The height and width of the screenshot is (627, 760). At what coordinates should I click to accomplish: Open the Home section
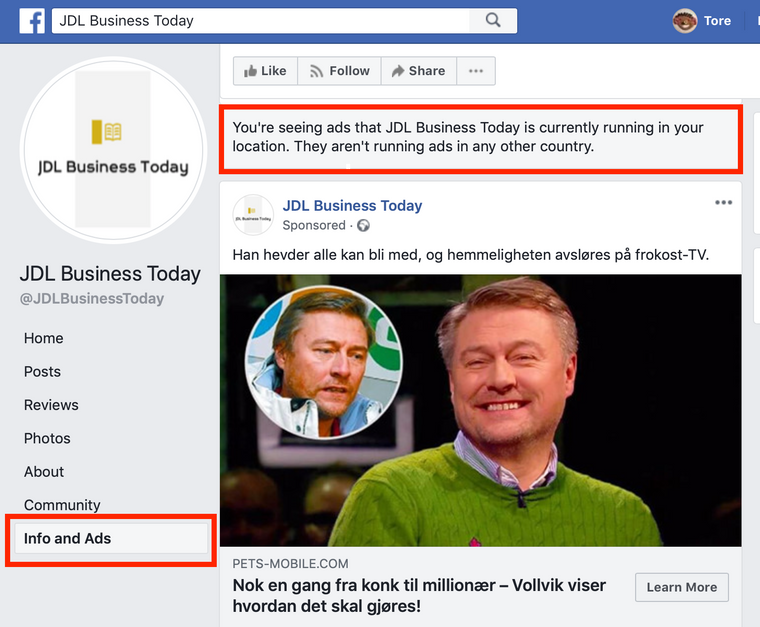click(x=44, y=338)
